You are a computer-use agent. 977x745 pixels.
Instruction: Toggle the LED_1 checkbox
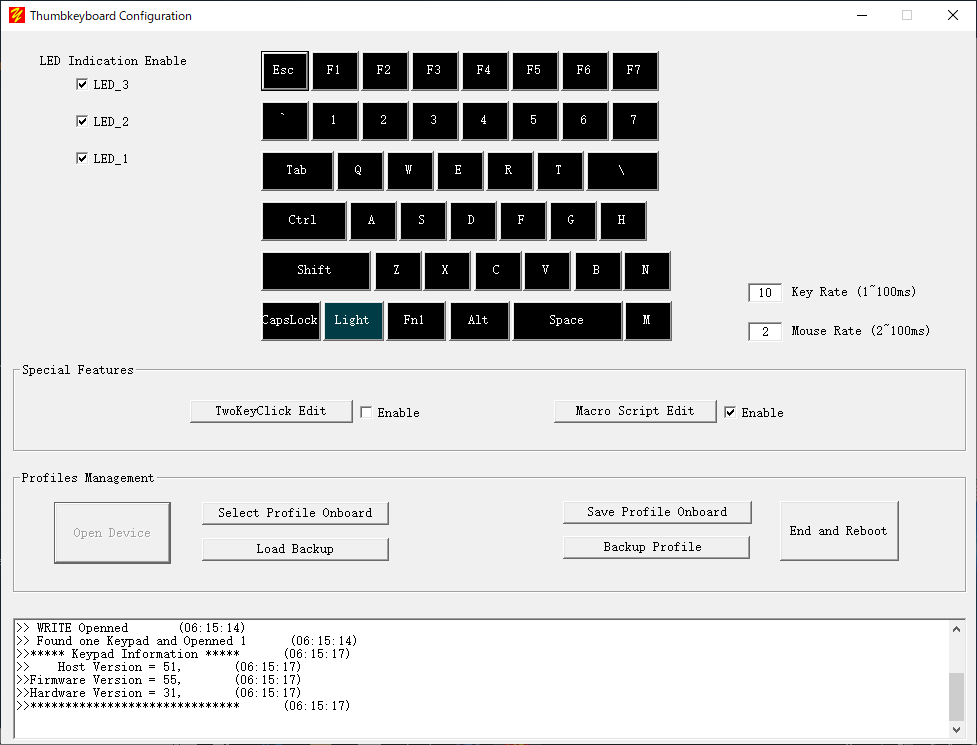82,158
